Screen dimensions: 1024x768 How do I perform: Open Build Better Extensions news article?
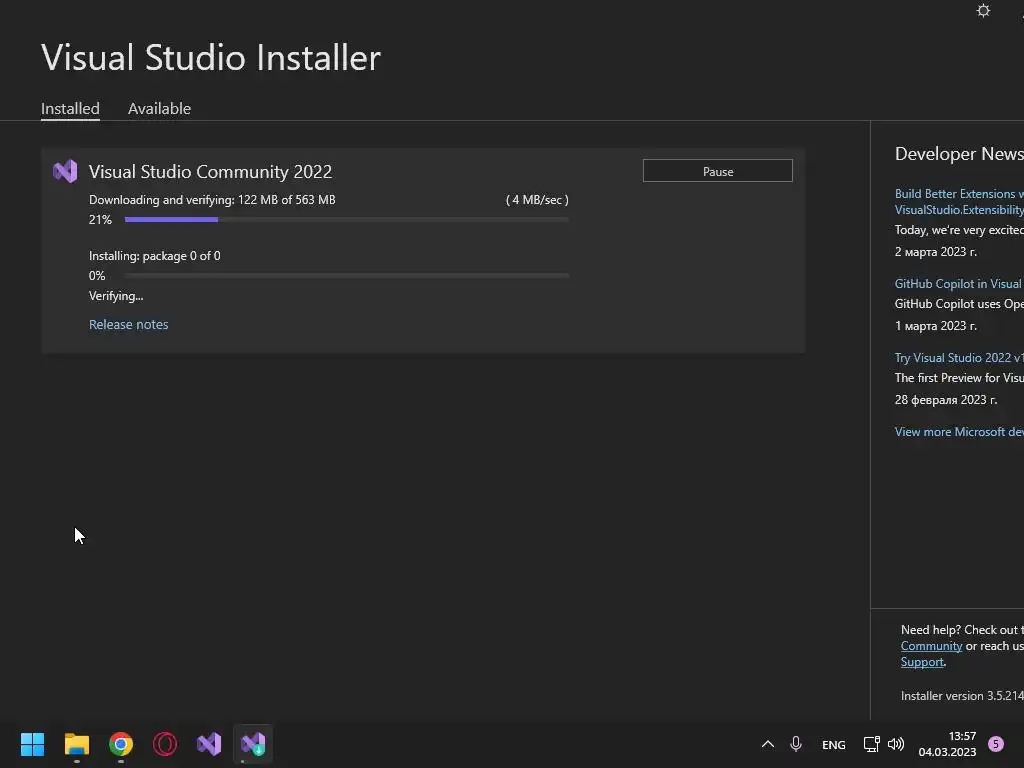(959, 201)
